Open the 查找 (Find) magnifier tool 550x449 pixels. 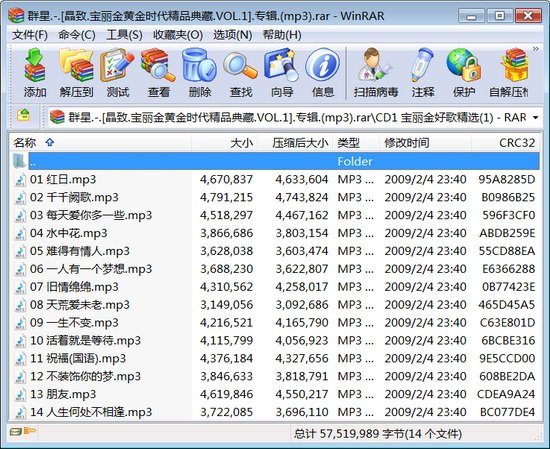[241, 73]
